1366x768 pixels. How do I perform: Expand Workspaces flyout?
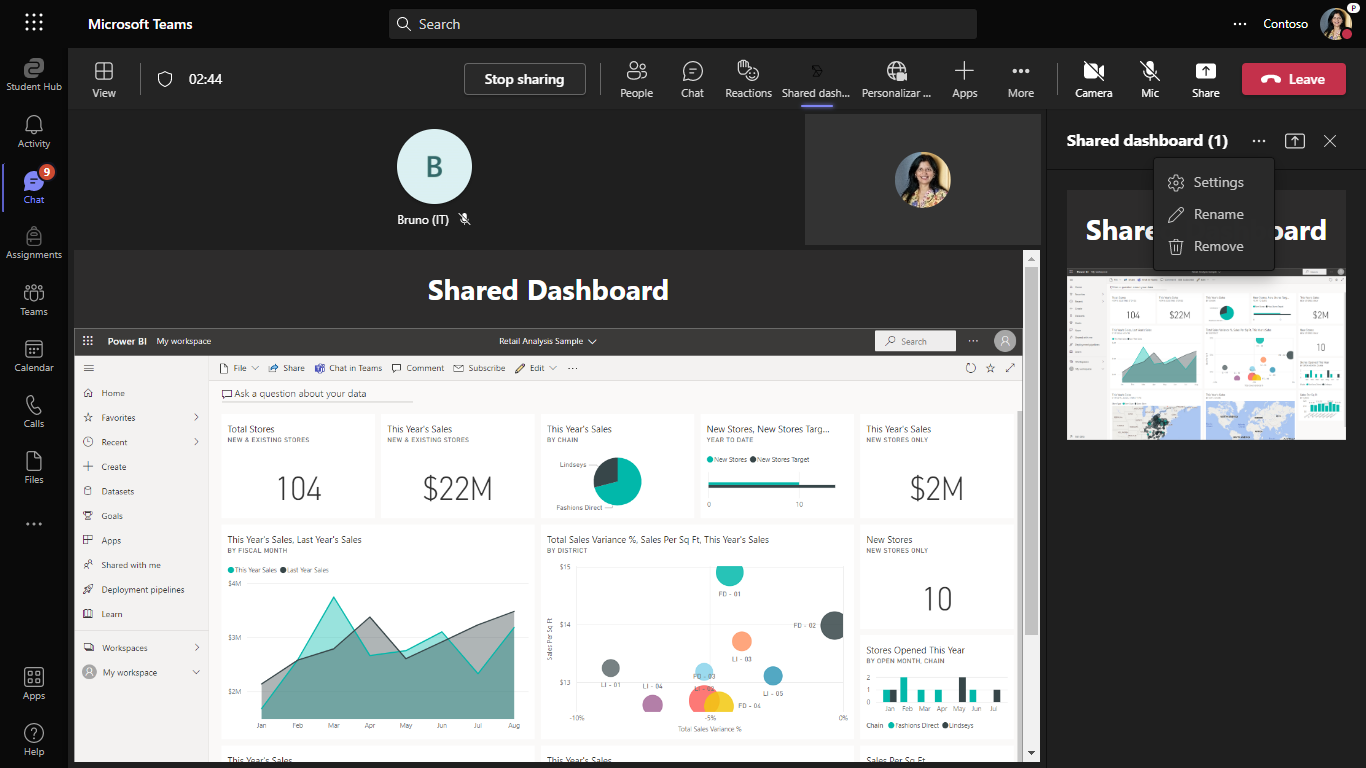click(x=196, y=648)
